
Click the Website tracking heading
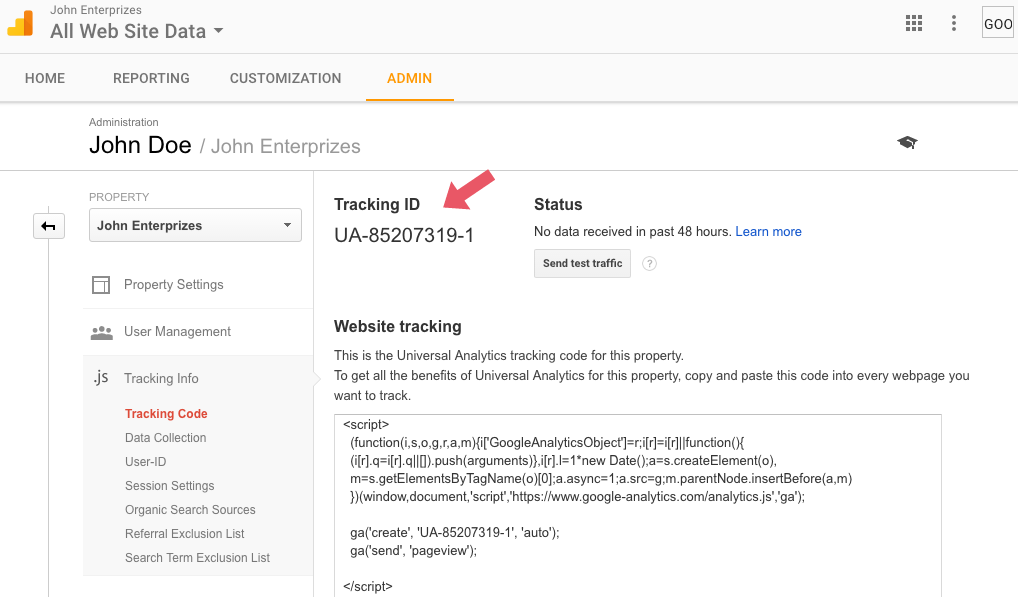click(x=397, y=326)
